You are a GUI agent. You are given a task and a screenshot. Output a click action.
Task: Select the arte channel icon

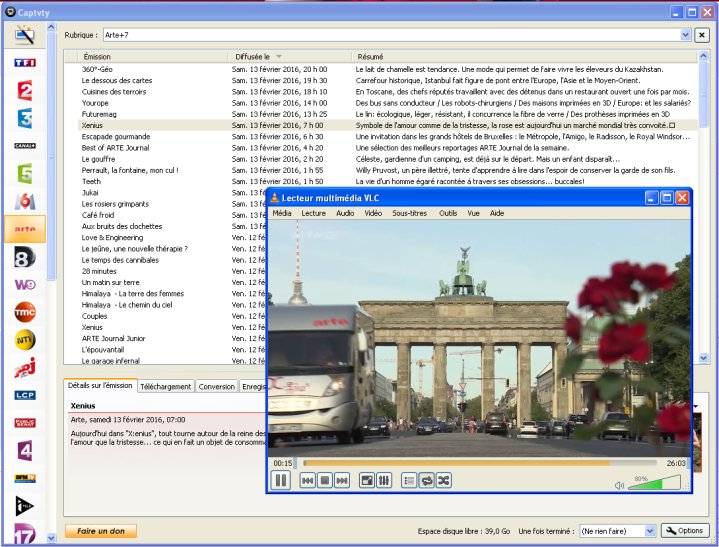[25, 229]
